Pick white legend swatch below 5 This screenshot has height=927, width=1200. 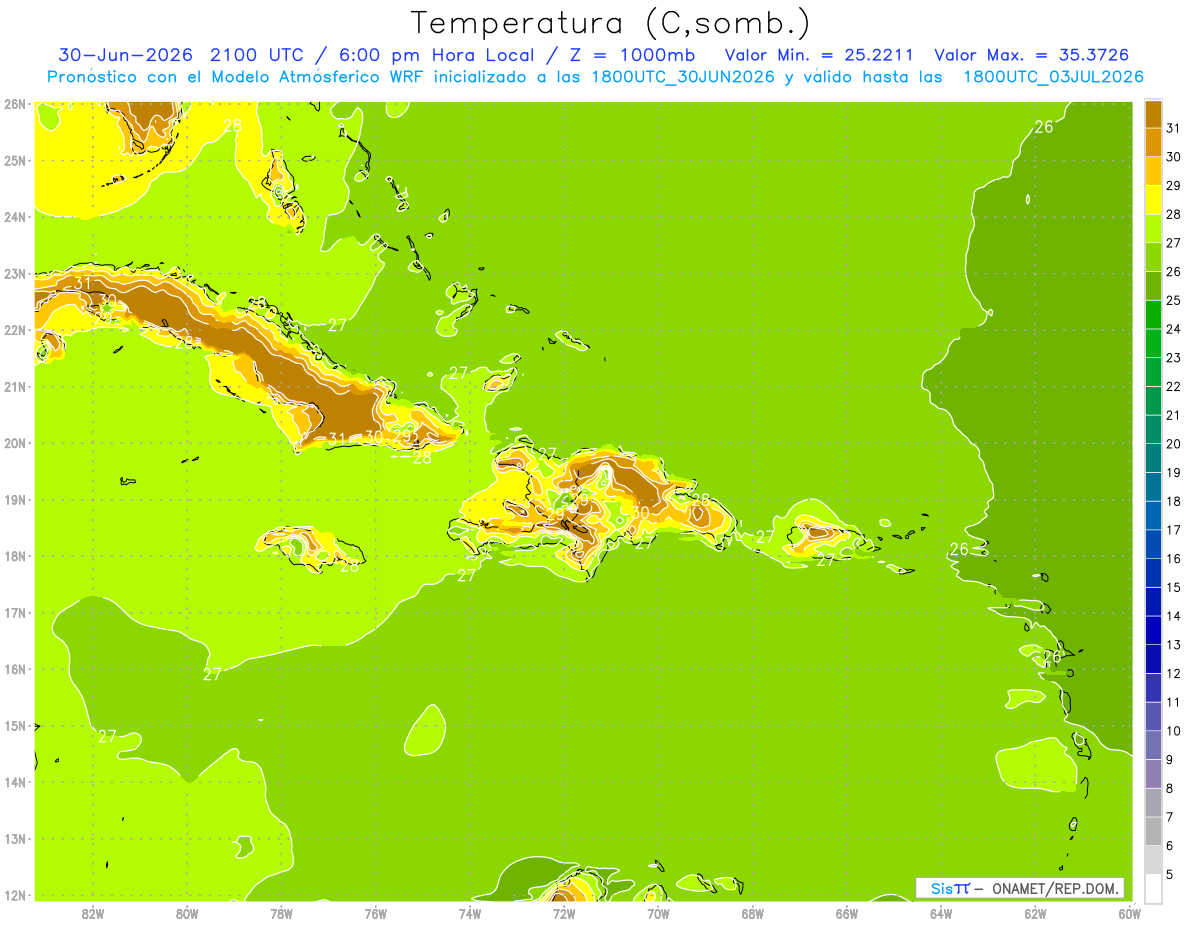(x=1153, y=888)
